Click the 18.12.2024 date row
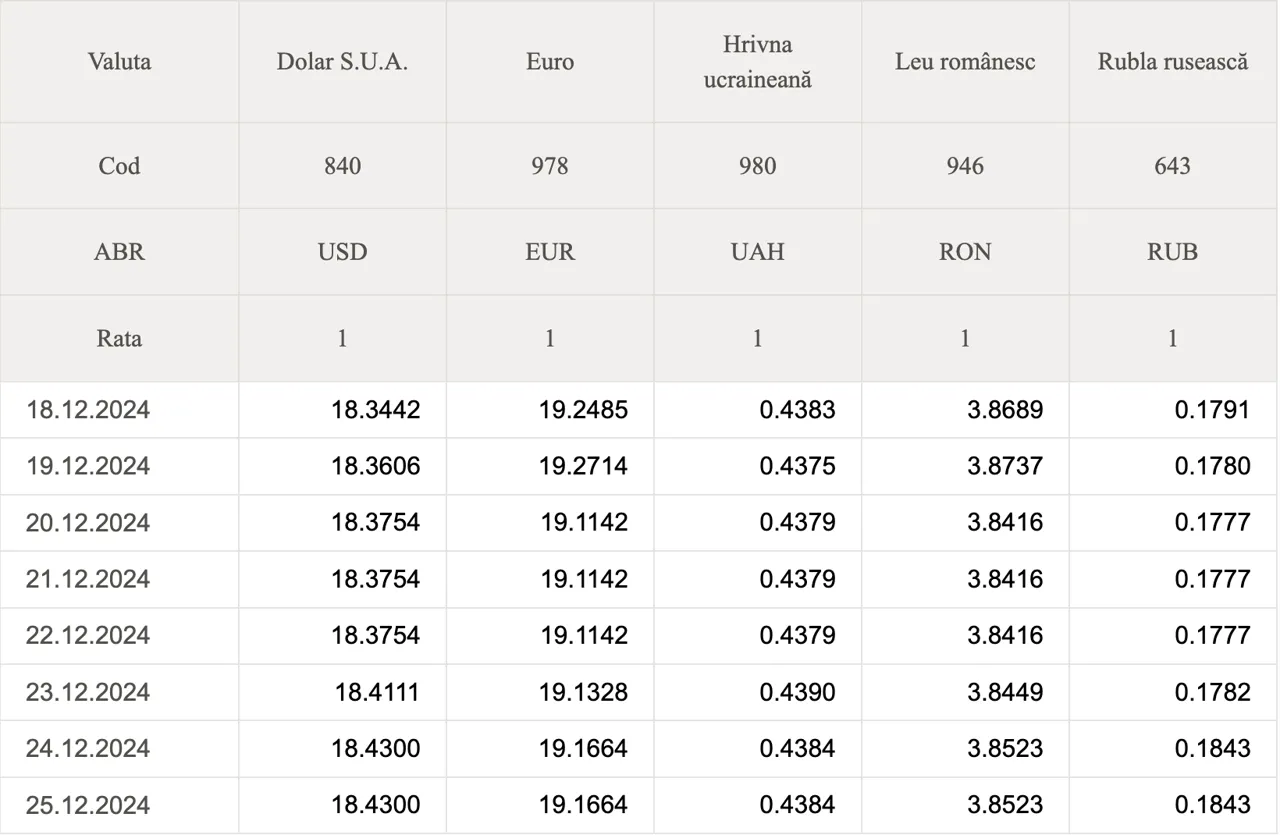Screen dimensions: 1280x835 tap(639, 410)
